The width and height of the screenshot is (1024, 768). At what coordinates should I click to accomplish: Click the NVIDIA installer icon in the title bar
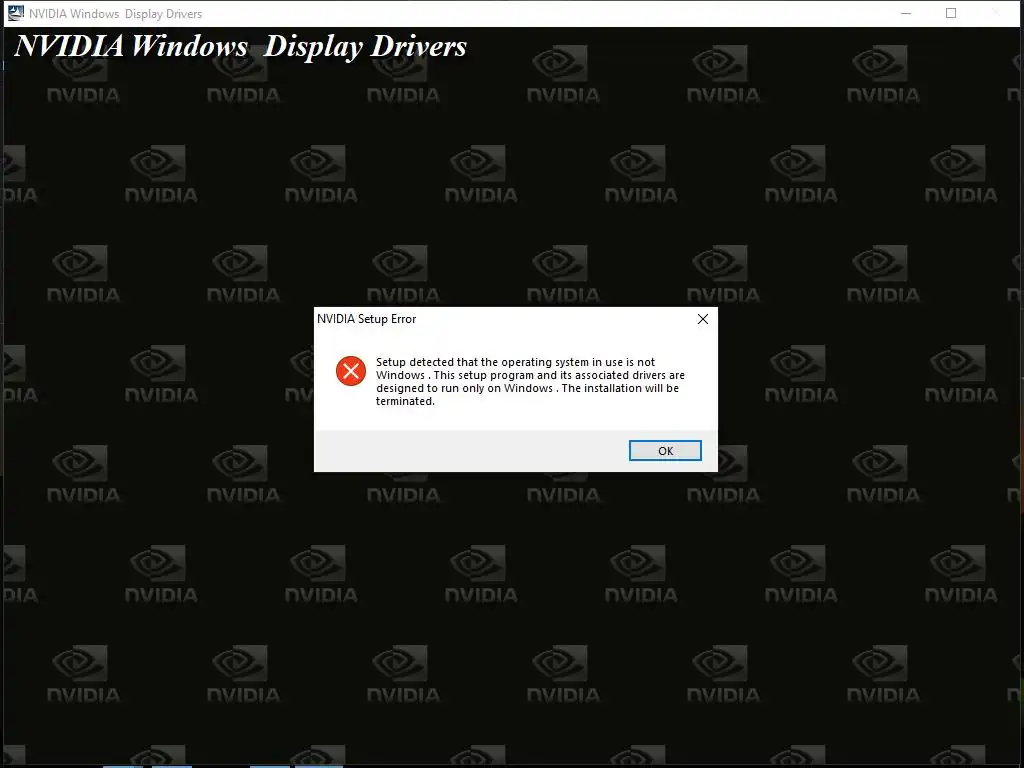click(x=16, y=13)
